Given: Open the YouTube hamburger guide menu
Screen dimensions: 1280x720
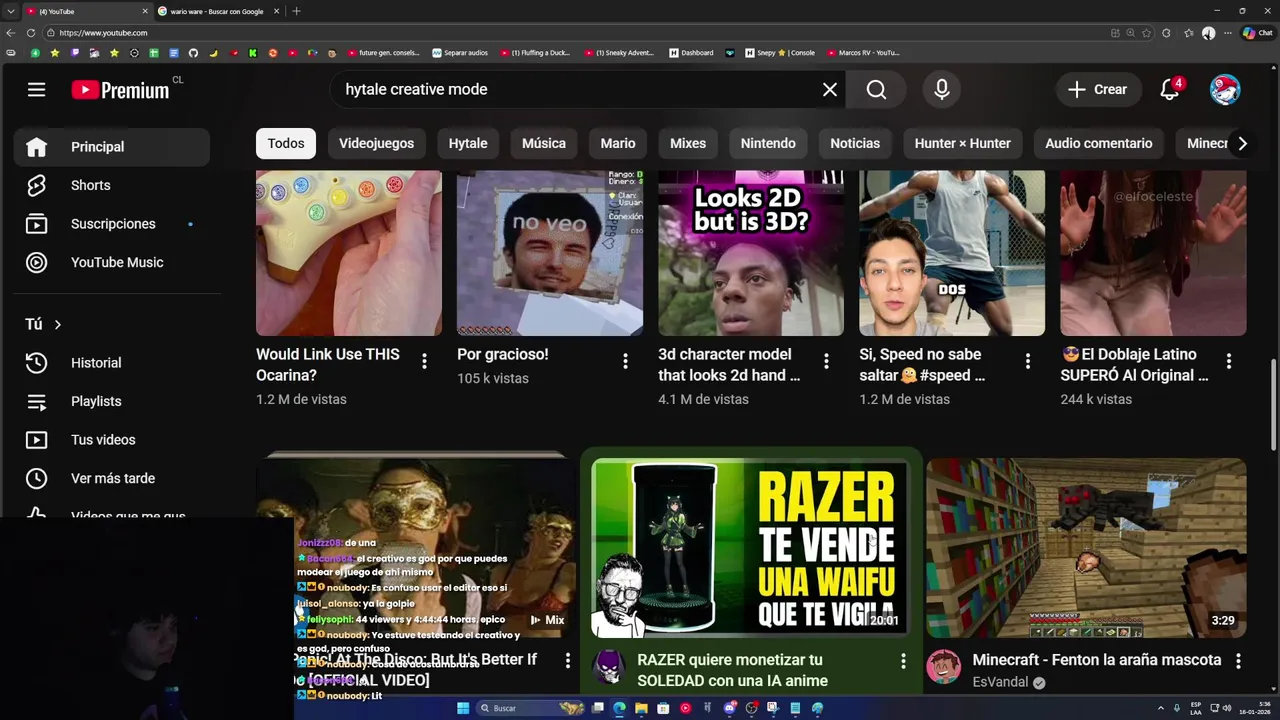Looking at the screenshot, I should point(36,90).
